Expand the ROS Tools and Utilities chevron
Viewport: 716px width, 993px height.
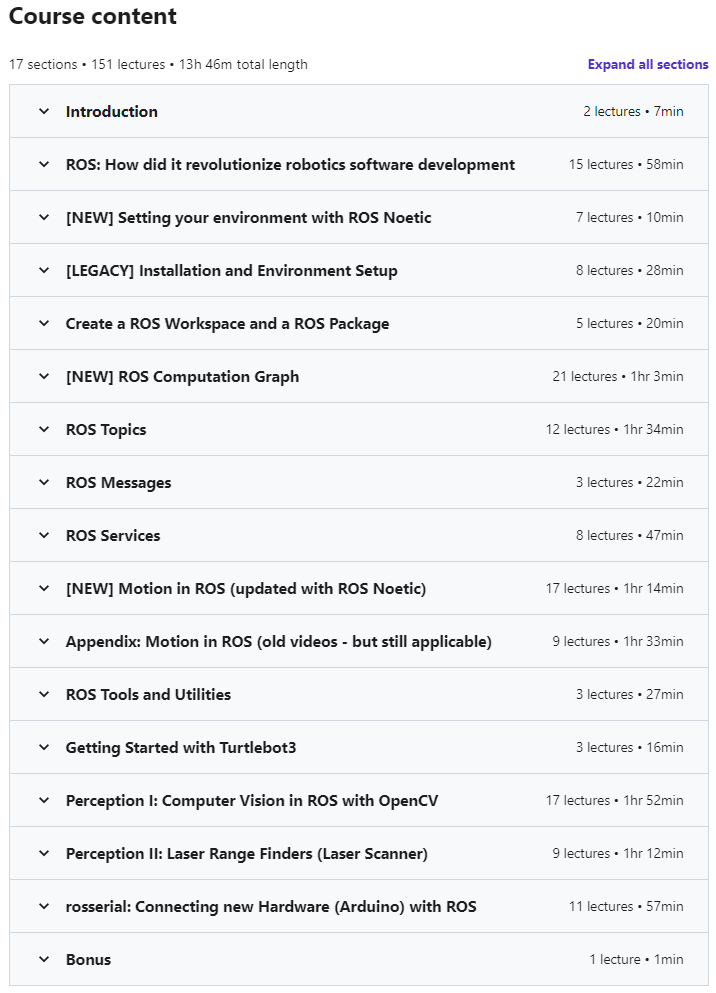pos(44,694)
